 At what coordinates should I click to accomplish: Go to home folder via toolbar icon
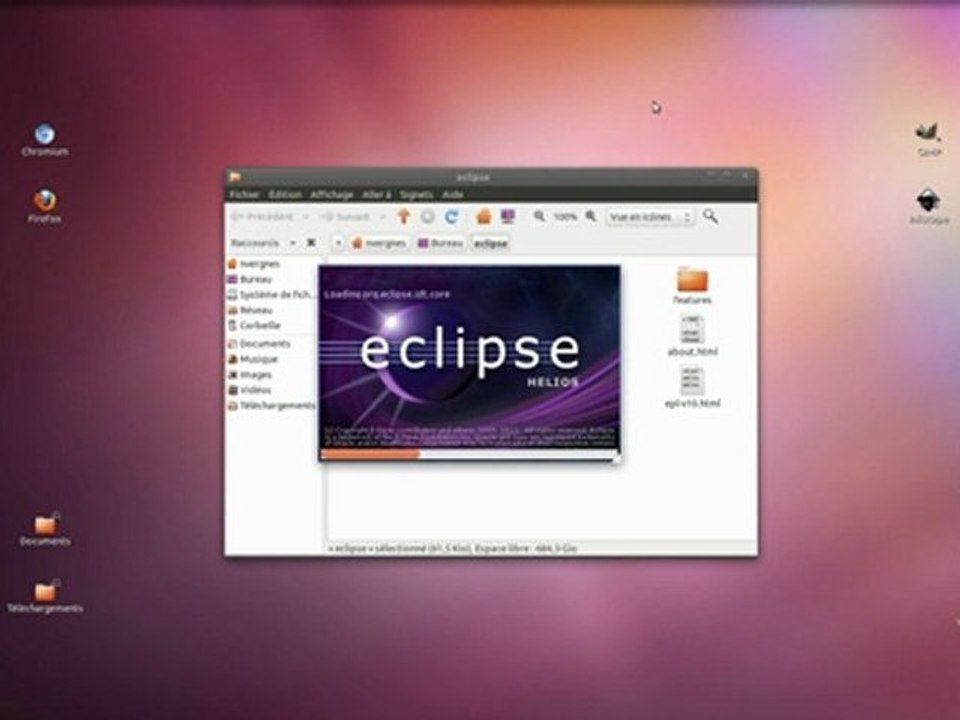click(x=484, y=216)
